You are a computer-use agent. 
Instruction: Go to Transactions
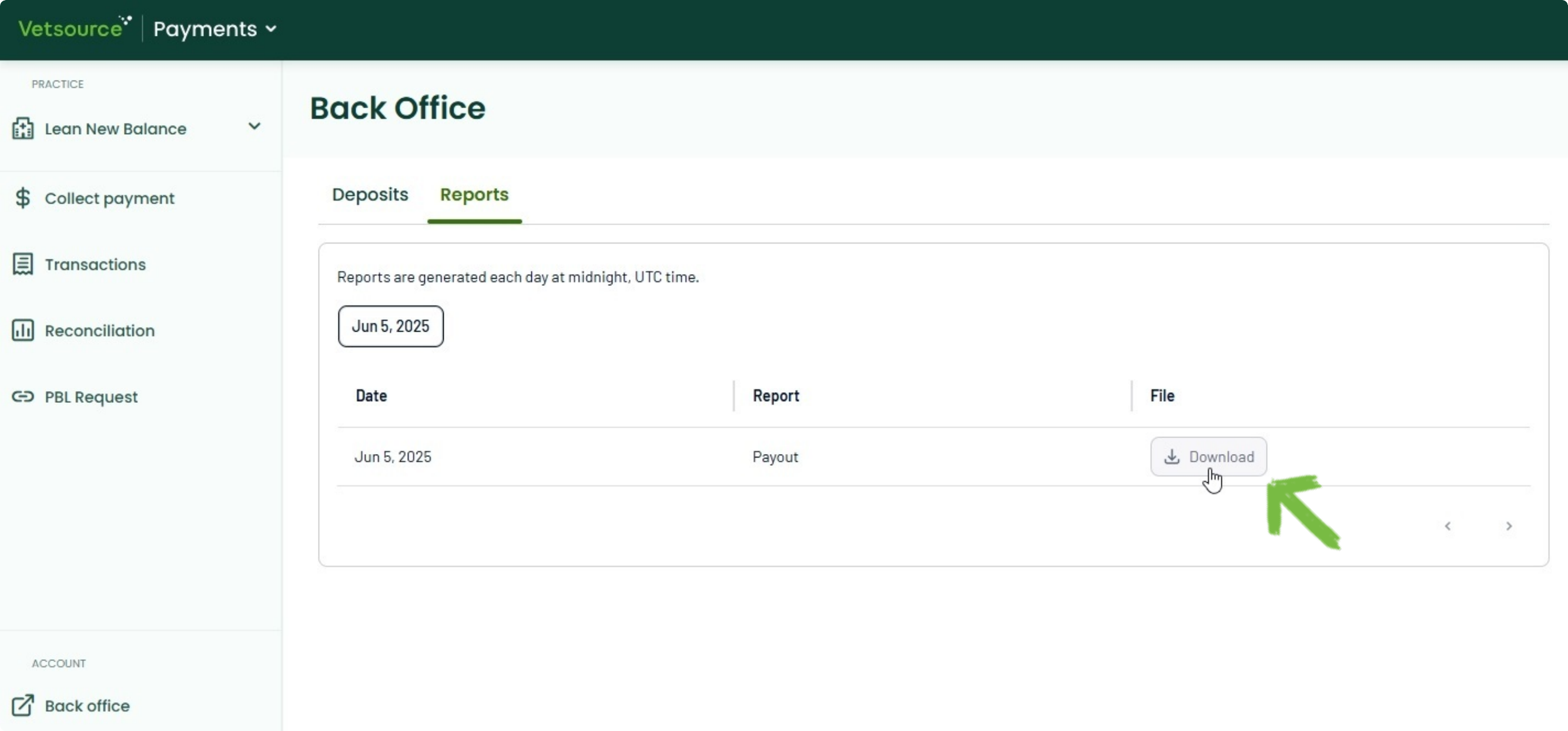click(96, 265)
